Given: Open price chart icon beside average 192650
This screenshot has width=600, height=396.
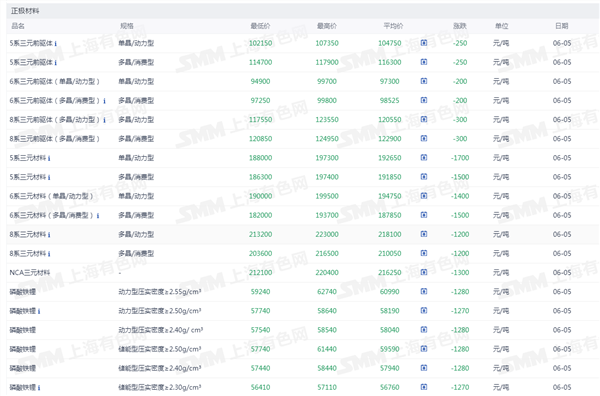Looking at the screenshot, I should tap(424, 158).
